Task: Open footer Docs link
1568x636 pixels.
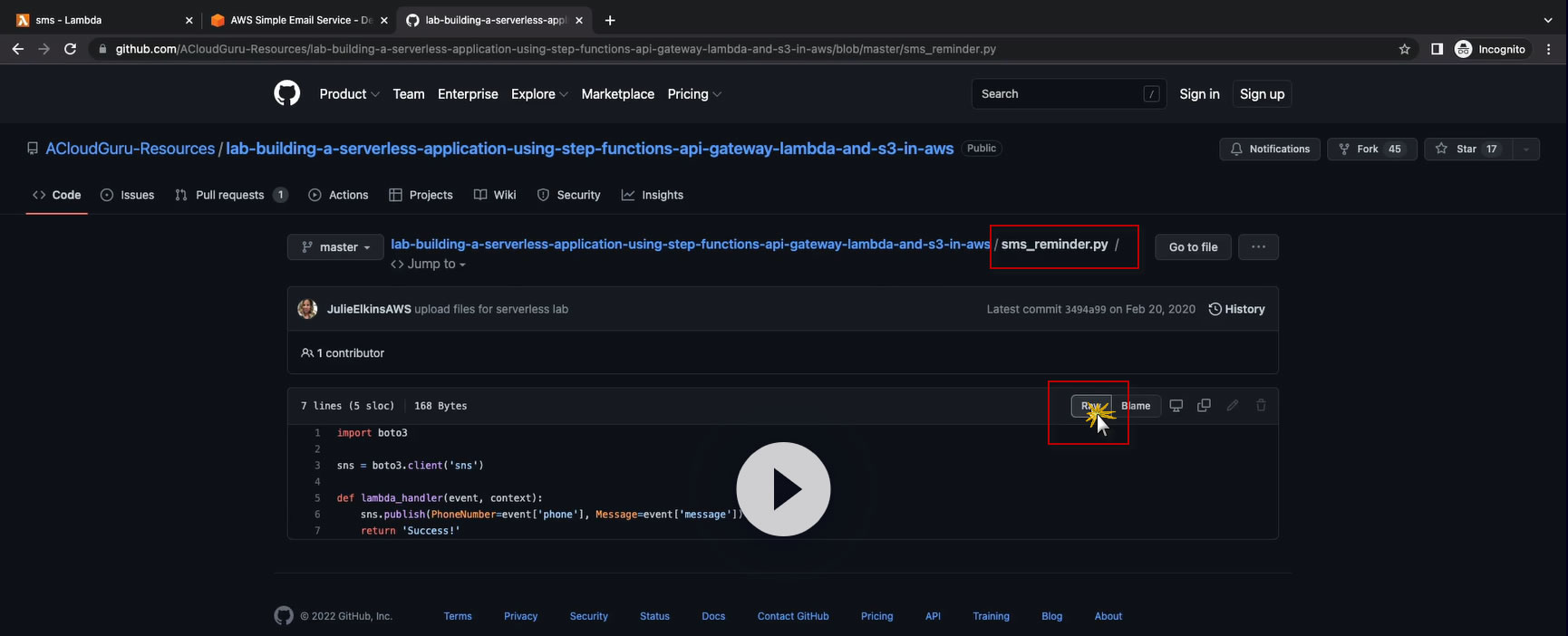Action: click(x=713, y=616)
